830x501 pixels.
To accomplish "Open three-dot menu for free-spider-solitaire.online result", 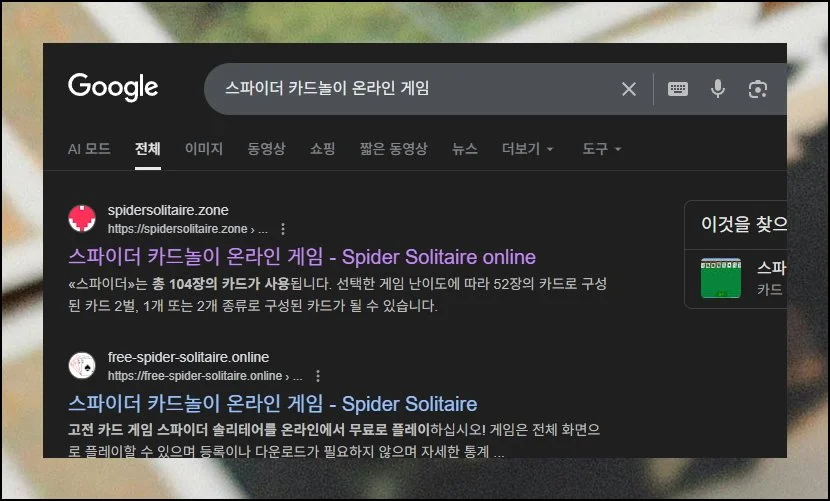I will coord(318,376).
